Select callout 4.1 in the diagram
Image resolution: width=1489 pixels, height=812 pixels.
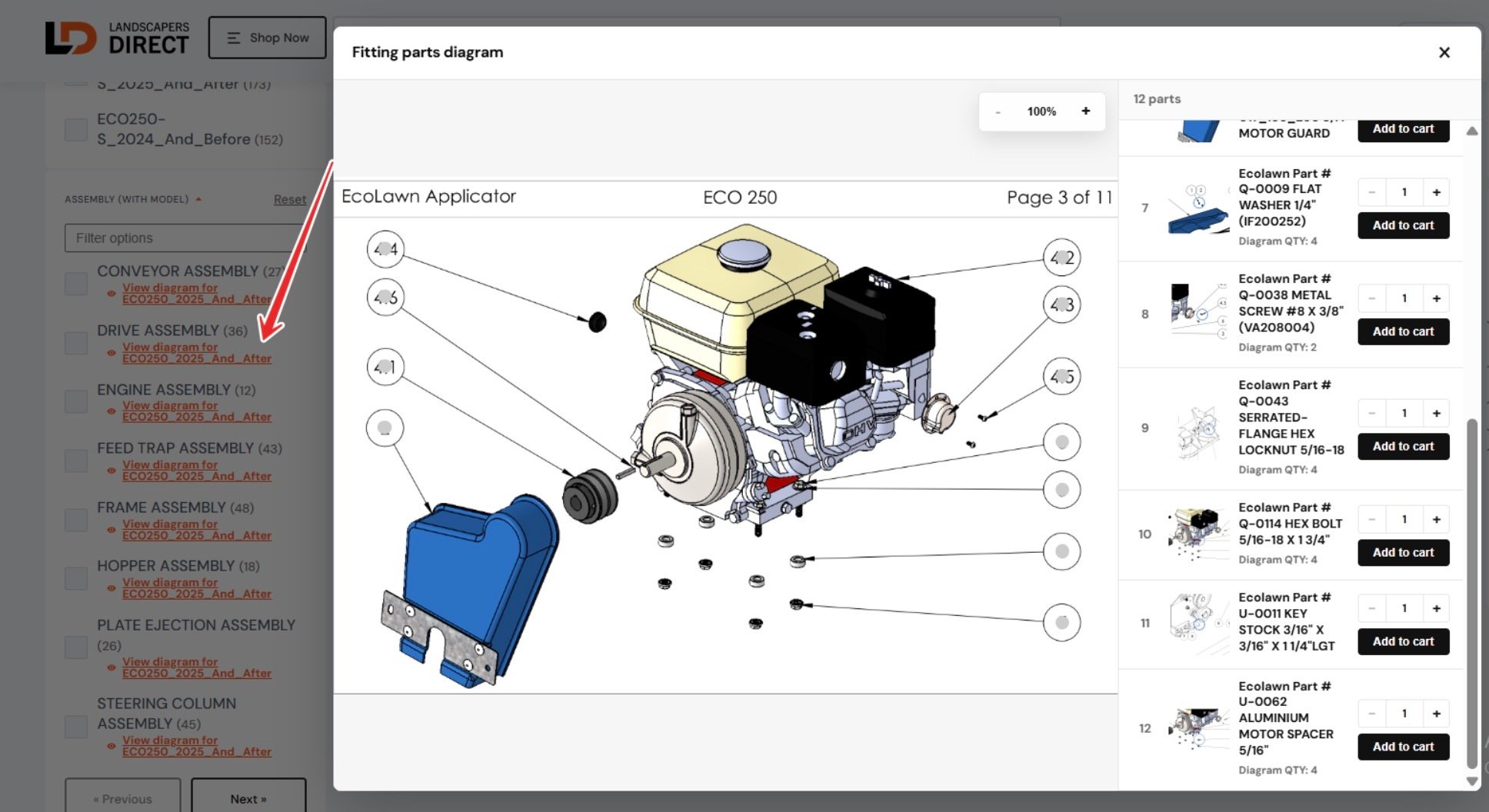click(x=385, y=367)
